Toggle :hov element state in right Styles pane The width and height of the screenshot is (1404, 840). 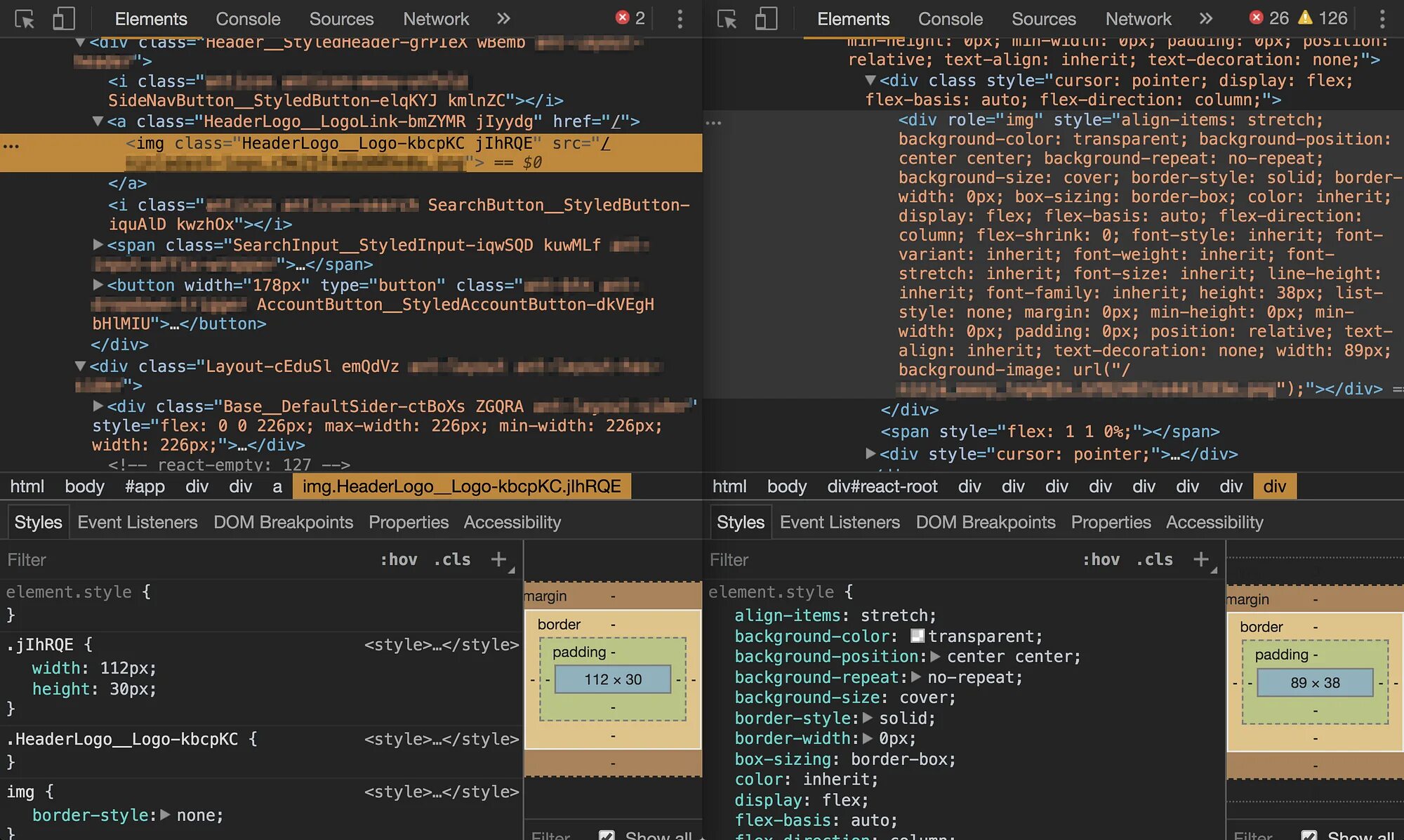1101,559
